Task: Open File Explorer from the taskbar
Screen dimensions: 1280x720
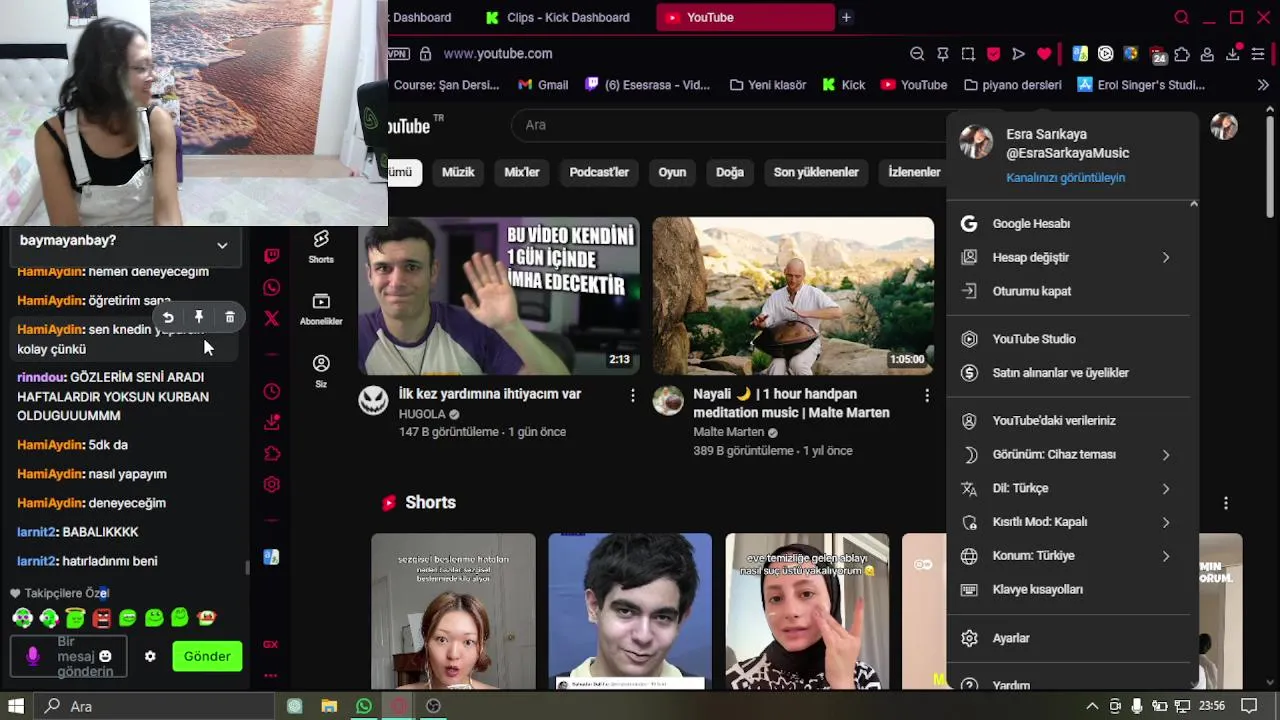Action: click(329, 706)
